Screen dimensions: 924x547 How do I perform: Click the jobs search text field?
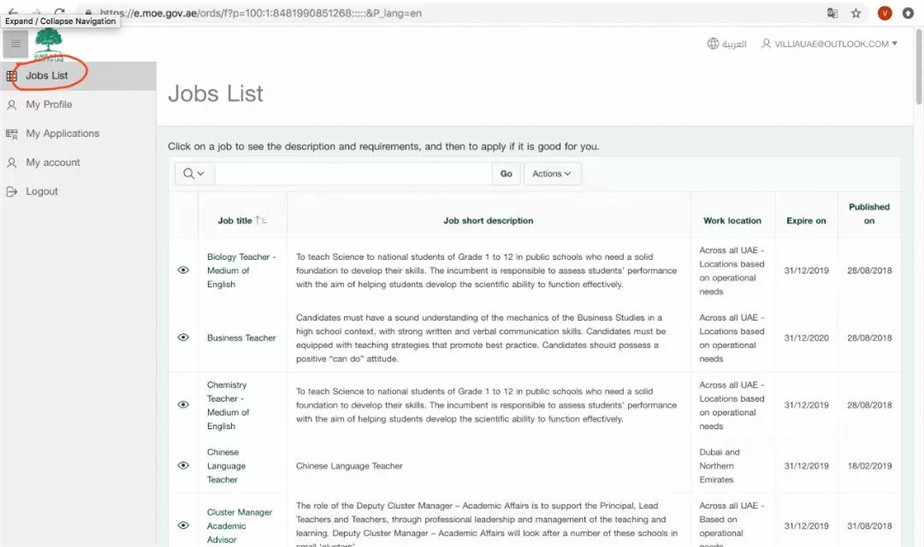[x=353, y=174]
